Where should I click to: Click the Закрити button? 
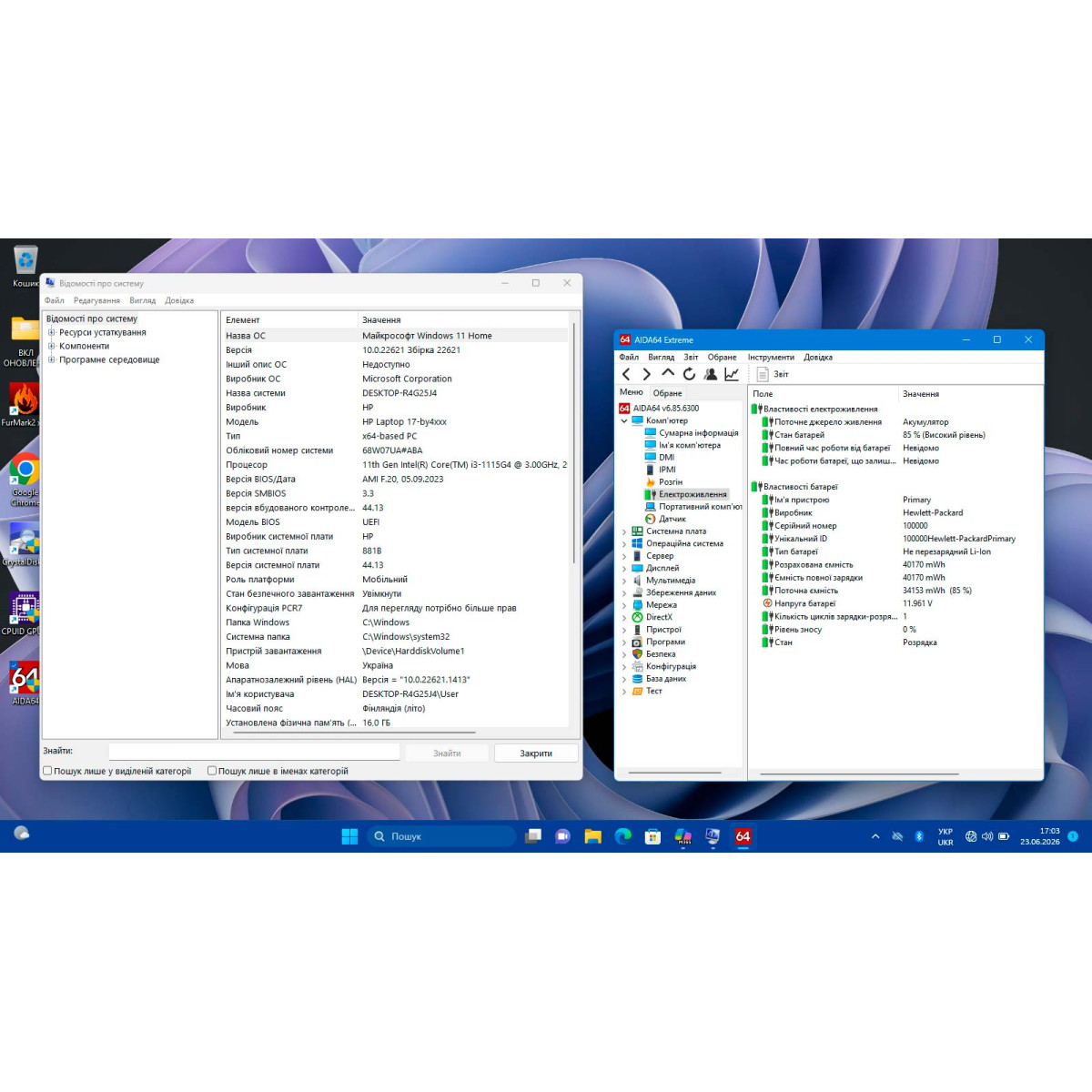(x=536, y=753)
